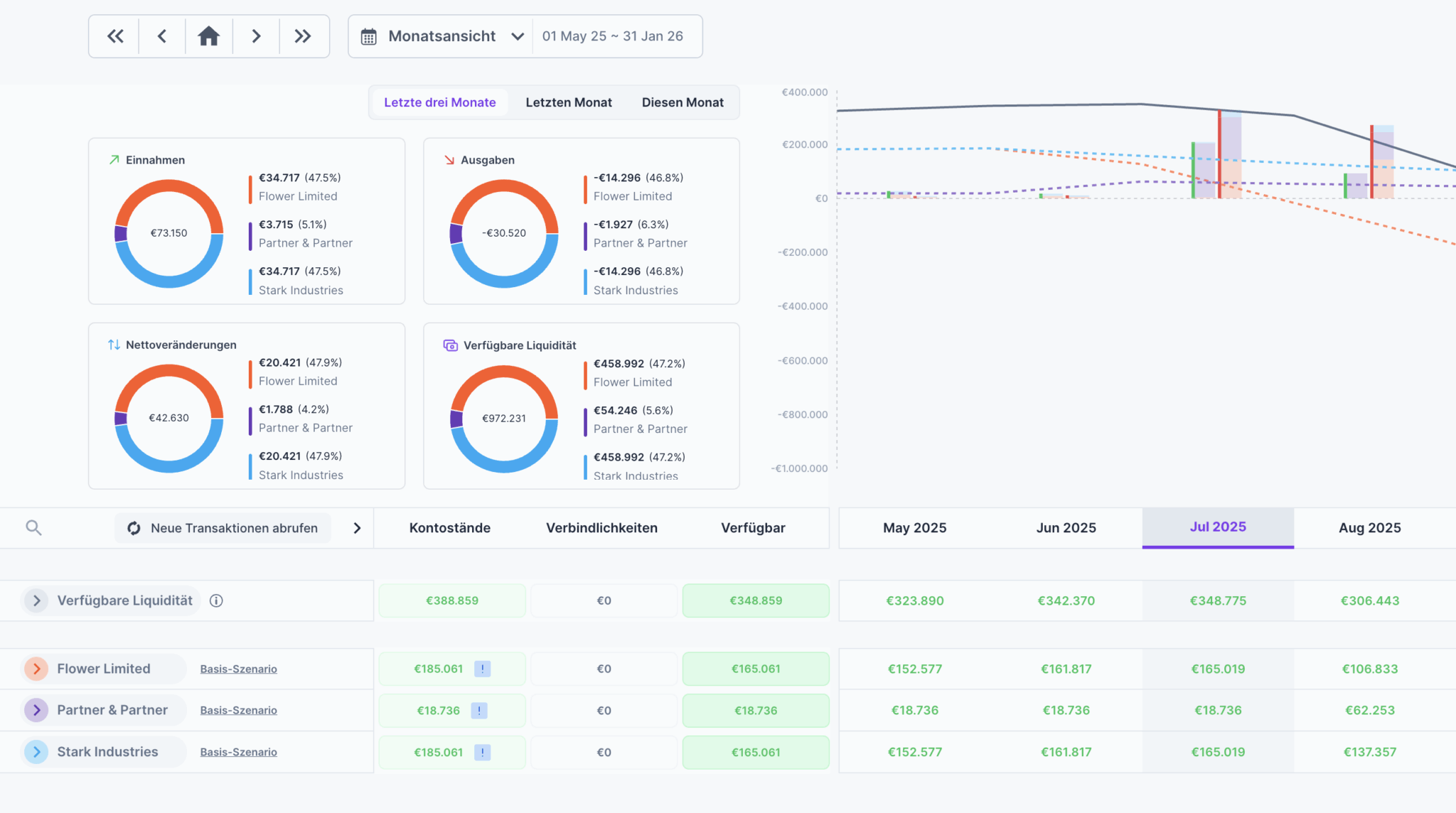The height and width of the screenshot is (813, 1456).
Task: Open Basis-Szenario link for Partner & Partner
Action: tap(238, 711)
